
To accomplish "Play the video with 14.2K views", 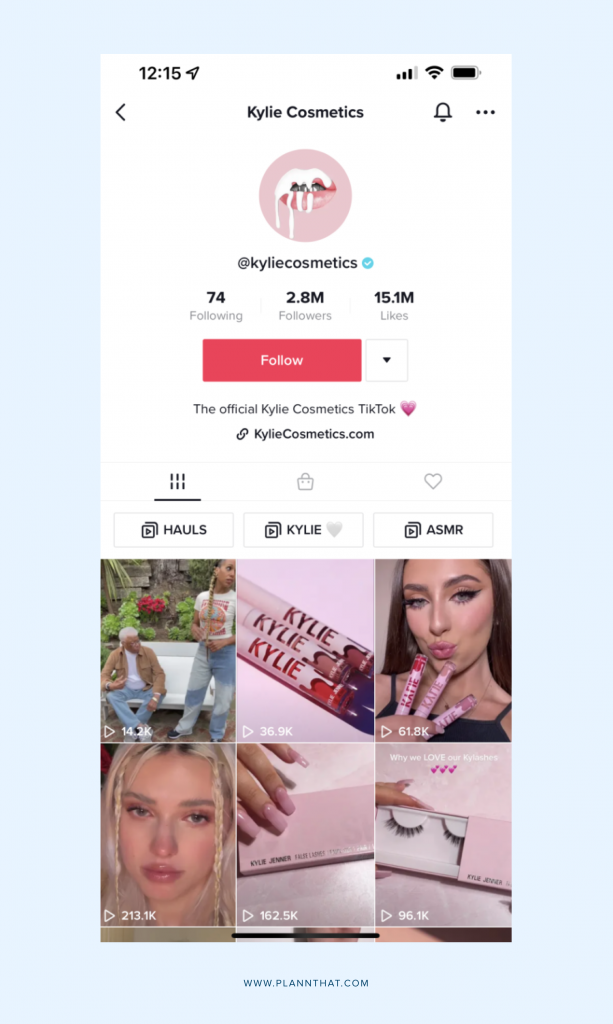I will (x=168, y=650).
